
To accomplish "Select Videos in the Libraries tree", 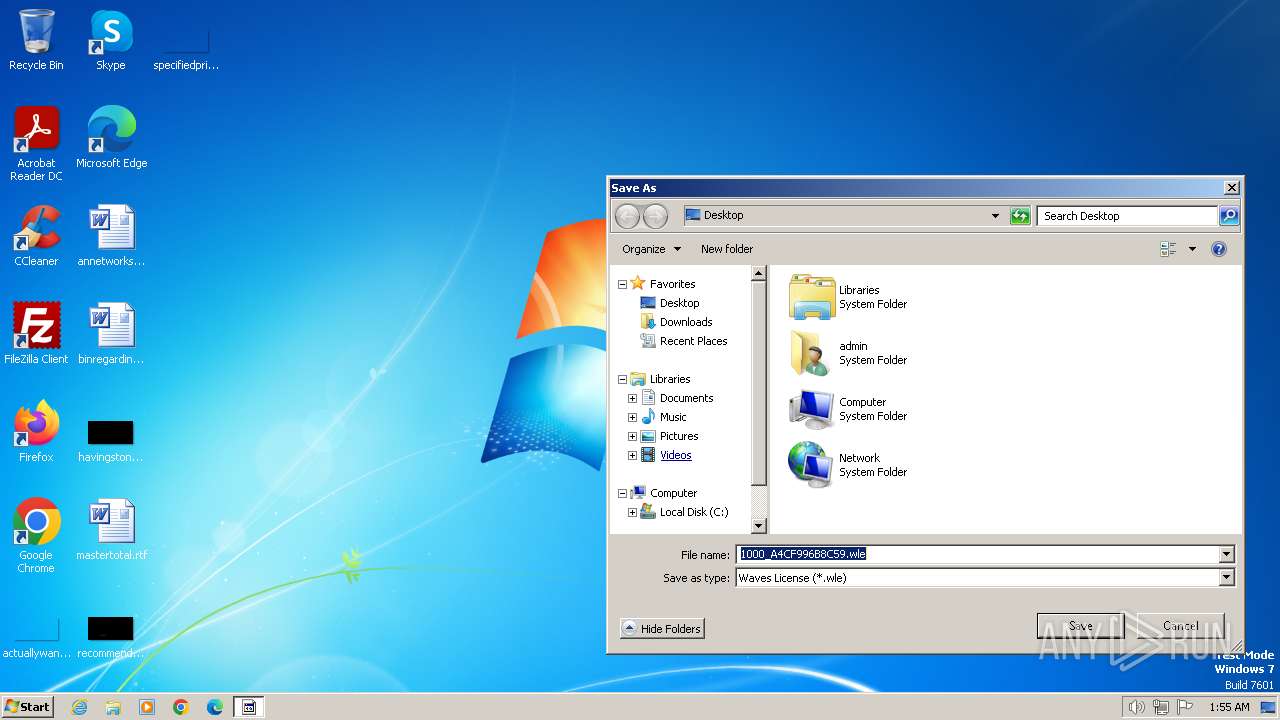I will (675, 455).
